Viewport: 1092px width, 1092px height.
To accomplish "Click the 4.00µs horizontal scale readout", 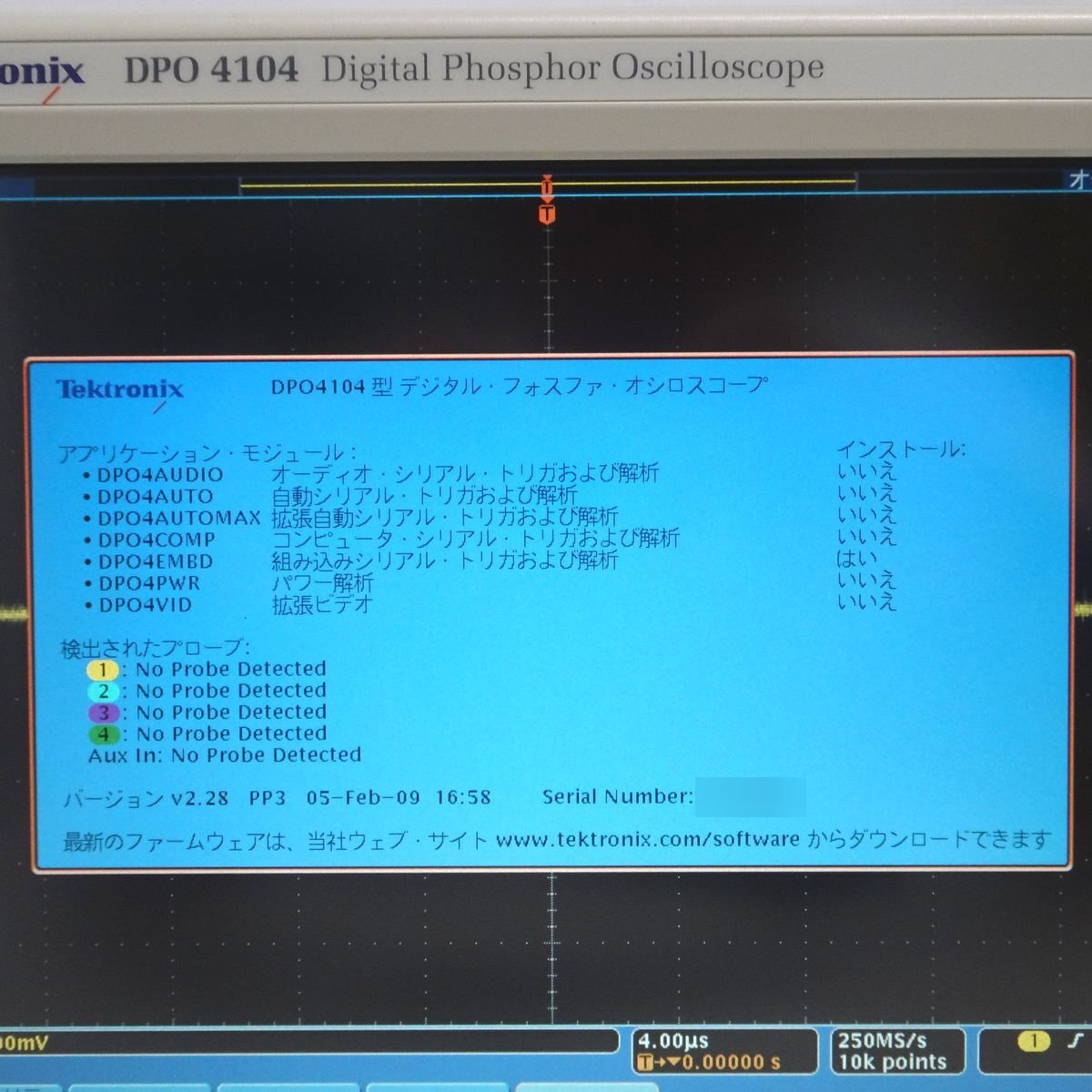I will pos(674,1041).
